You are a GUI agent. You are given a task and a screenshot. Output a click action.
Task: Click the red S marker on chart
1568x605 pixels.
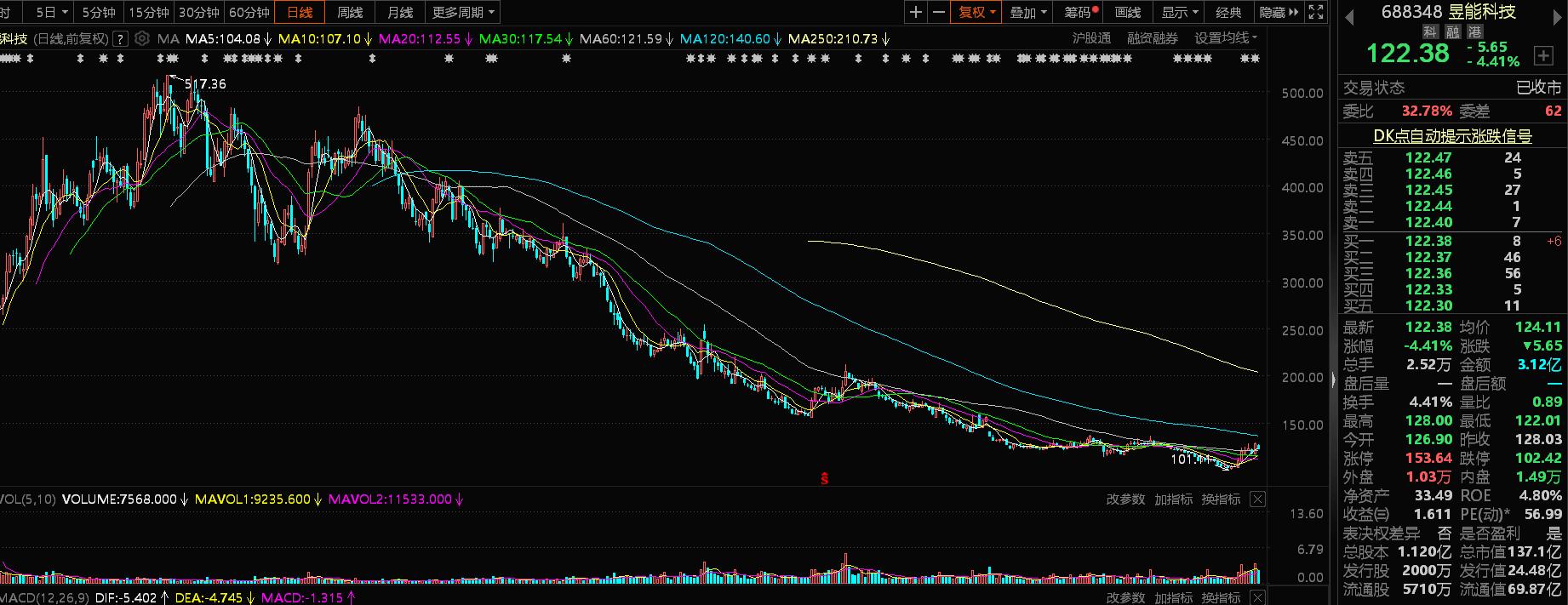[x=824, y=479]
